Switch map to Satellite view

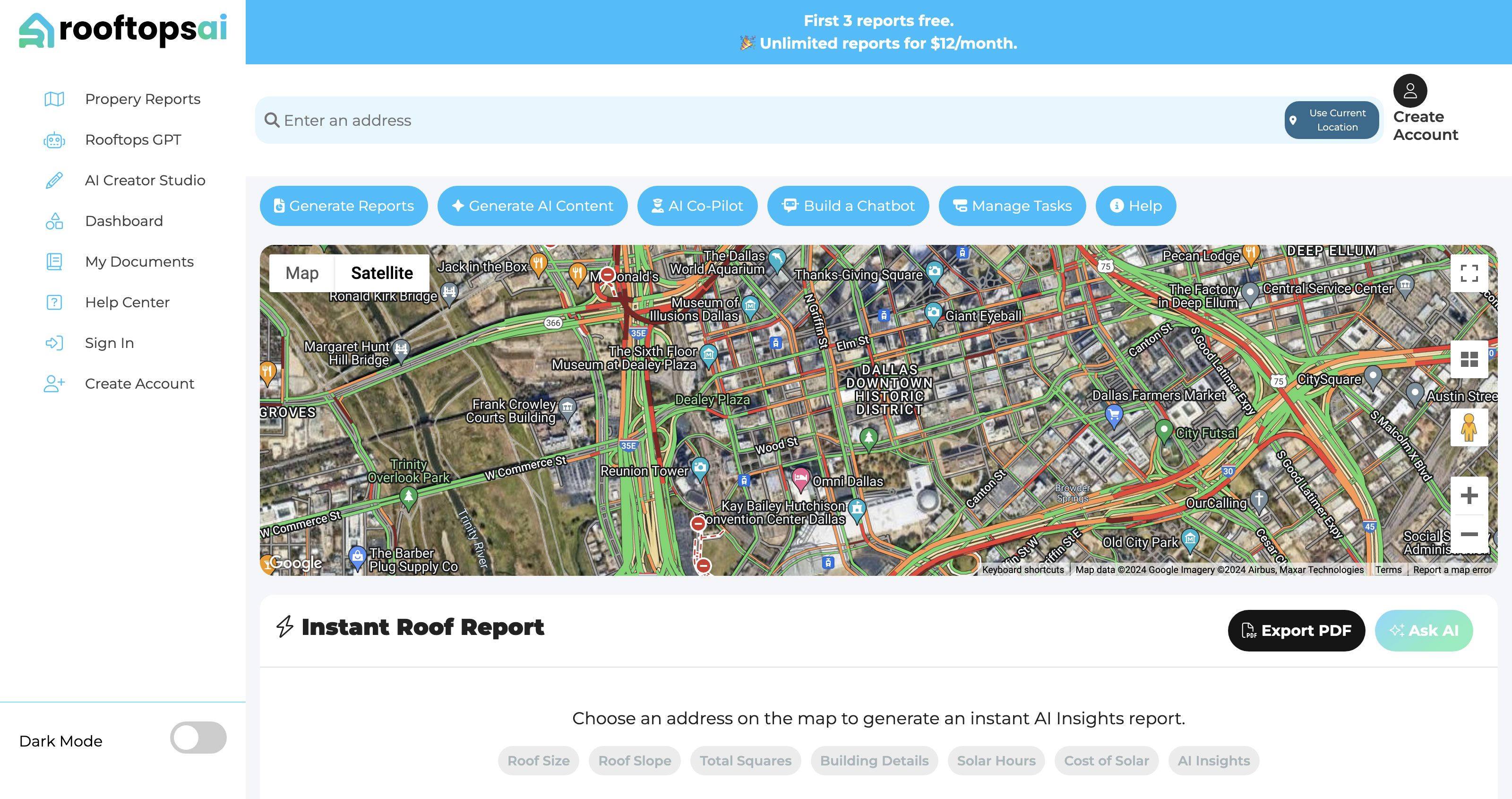(382, 273)
